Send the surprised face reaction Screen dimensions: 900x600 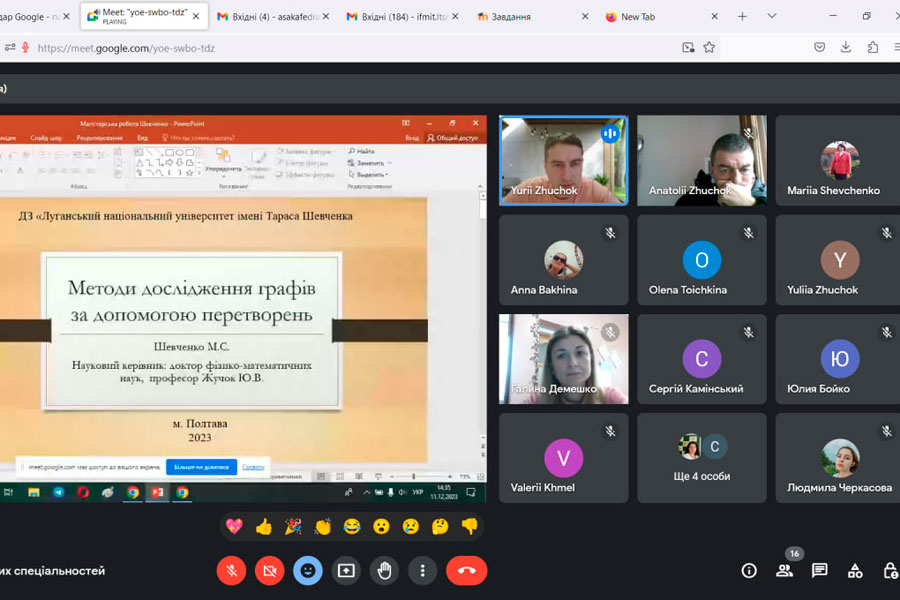(x=381, y=526)
